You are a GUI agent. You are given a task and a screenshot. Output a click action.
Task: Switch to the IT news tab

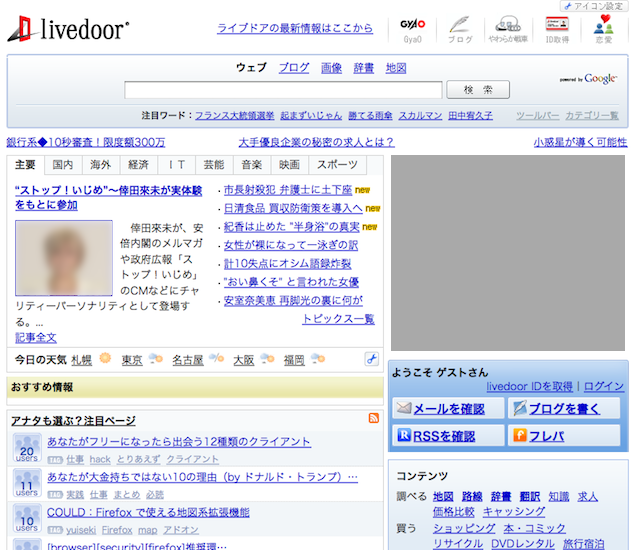tap(176, 165)
